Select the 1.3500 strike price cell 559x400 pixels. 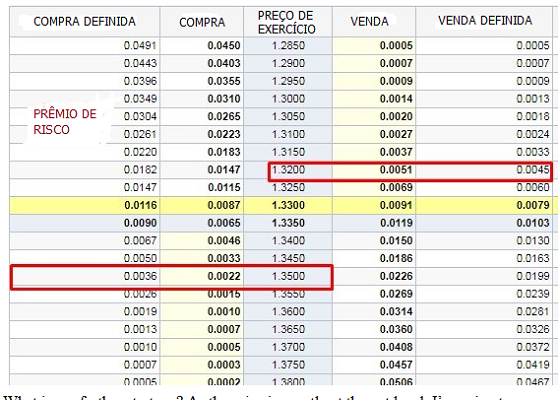tap(288, 276)
